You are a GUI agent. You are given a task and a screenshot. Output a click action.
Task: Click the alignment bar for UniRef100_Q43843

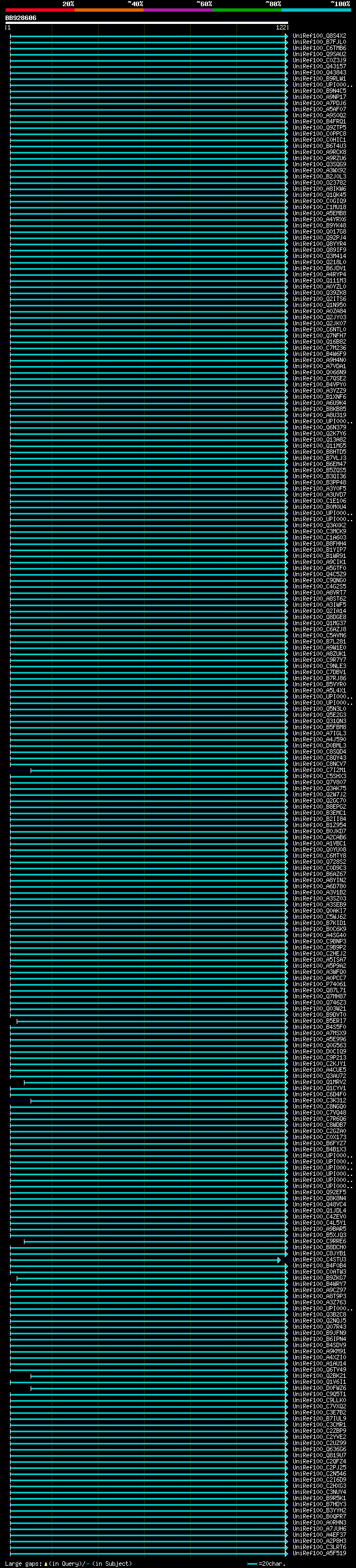coord(149,72)
